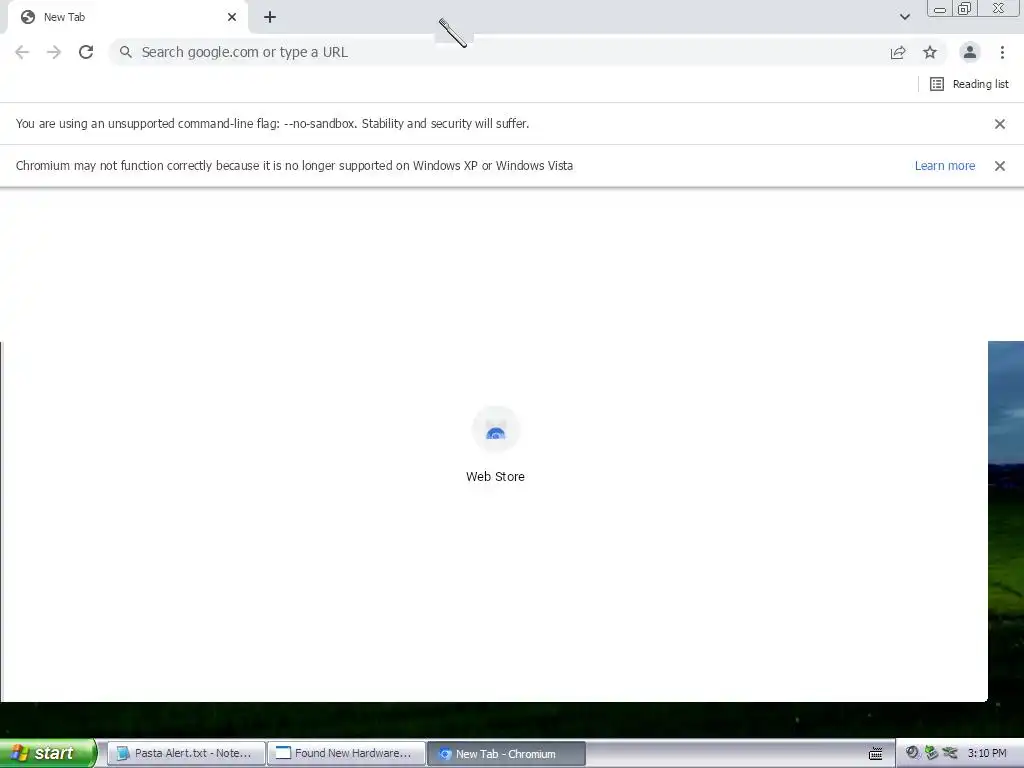Viewport: 1024px width, 768px height.
Task: Share this page icon in address bar
Action: pyautogui.click(x=898, y=52)
